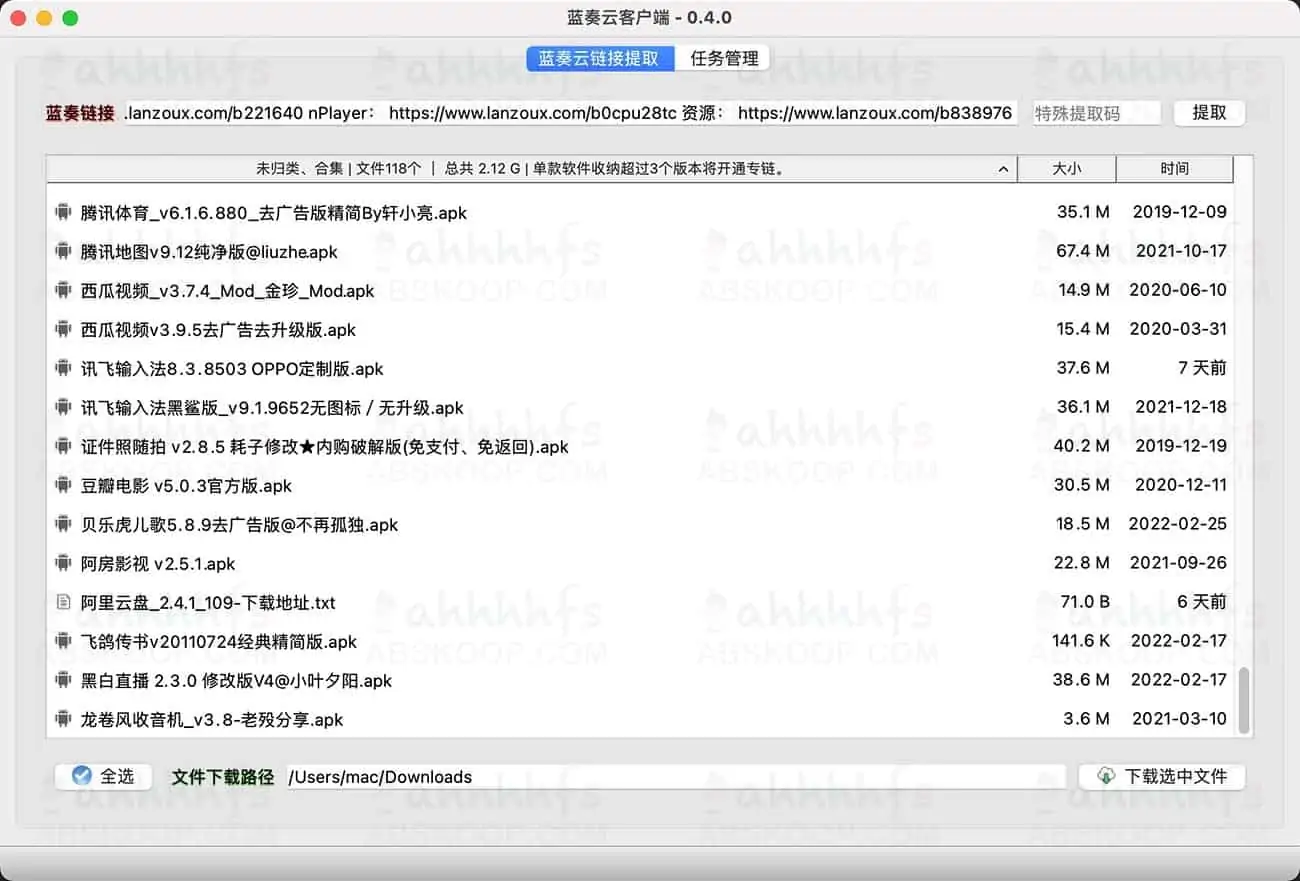Click the app icon beside 黑白直播 2.3.0 修改版

point(63,680)
